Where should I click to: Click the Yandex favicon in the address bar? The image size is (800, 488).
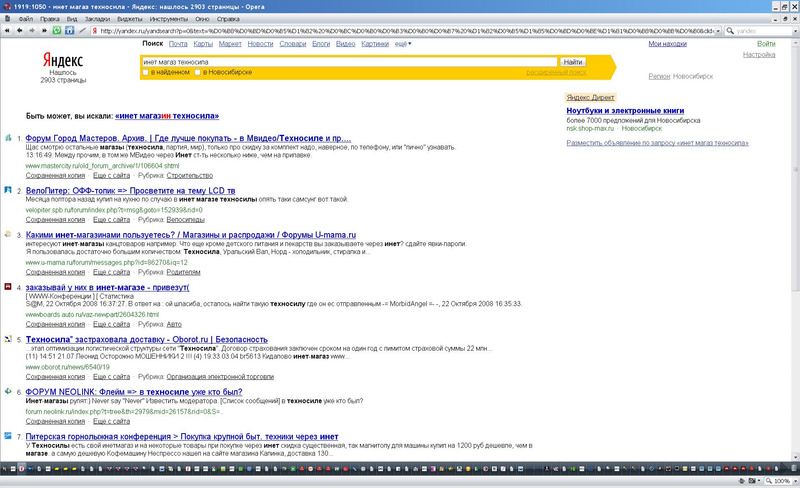coord(95,31)
